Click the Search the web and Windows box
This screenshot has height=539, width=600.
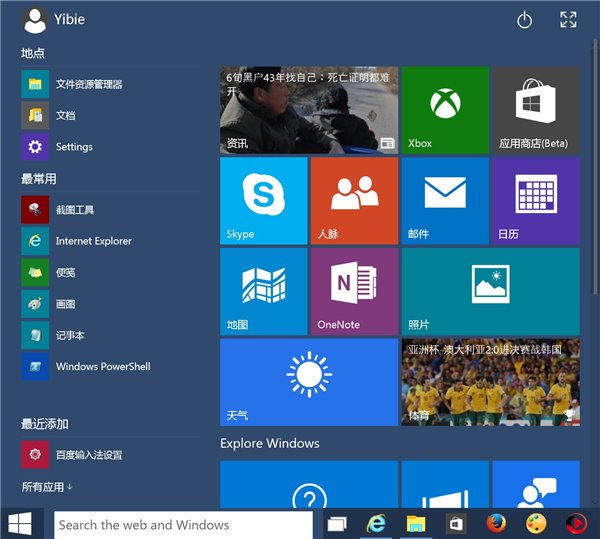pos(183,525)
